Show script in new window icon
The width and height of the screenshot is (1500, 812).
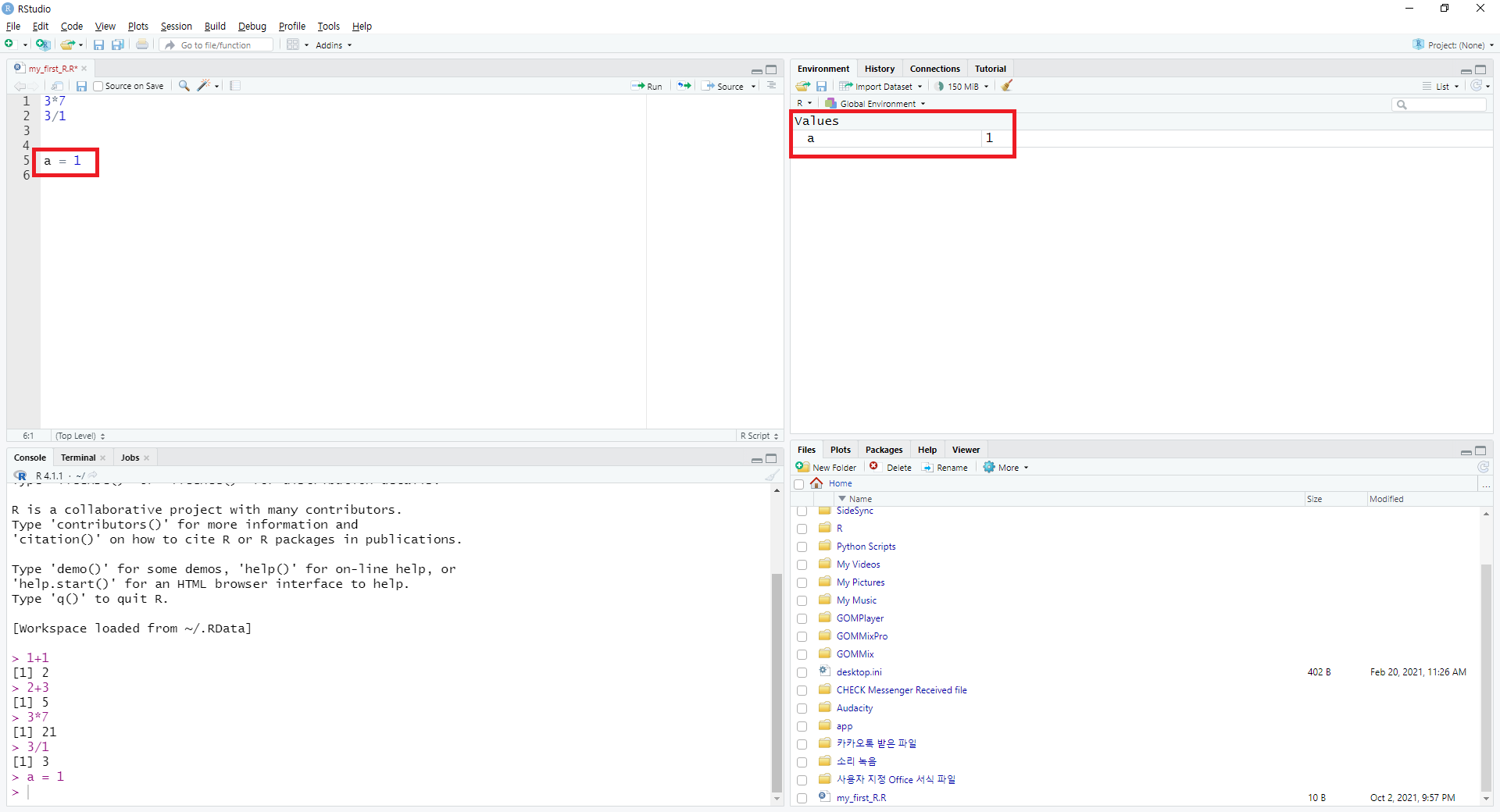click(57, 86)
